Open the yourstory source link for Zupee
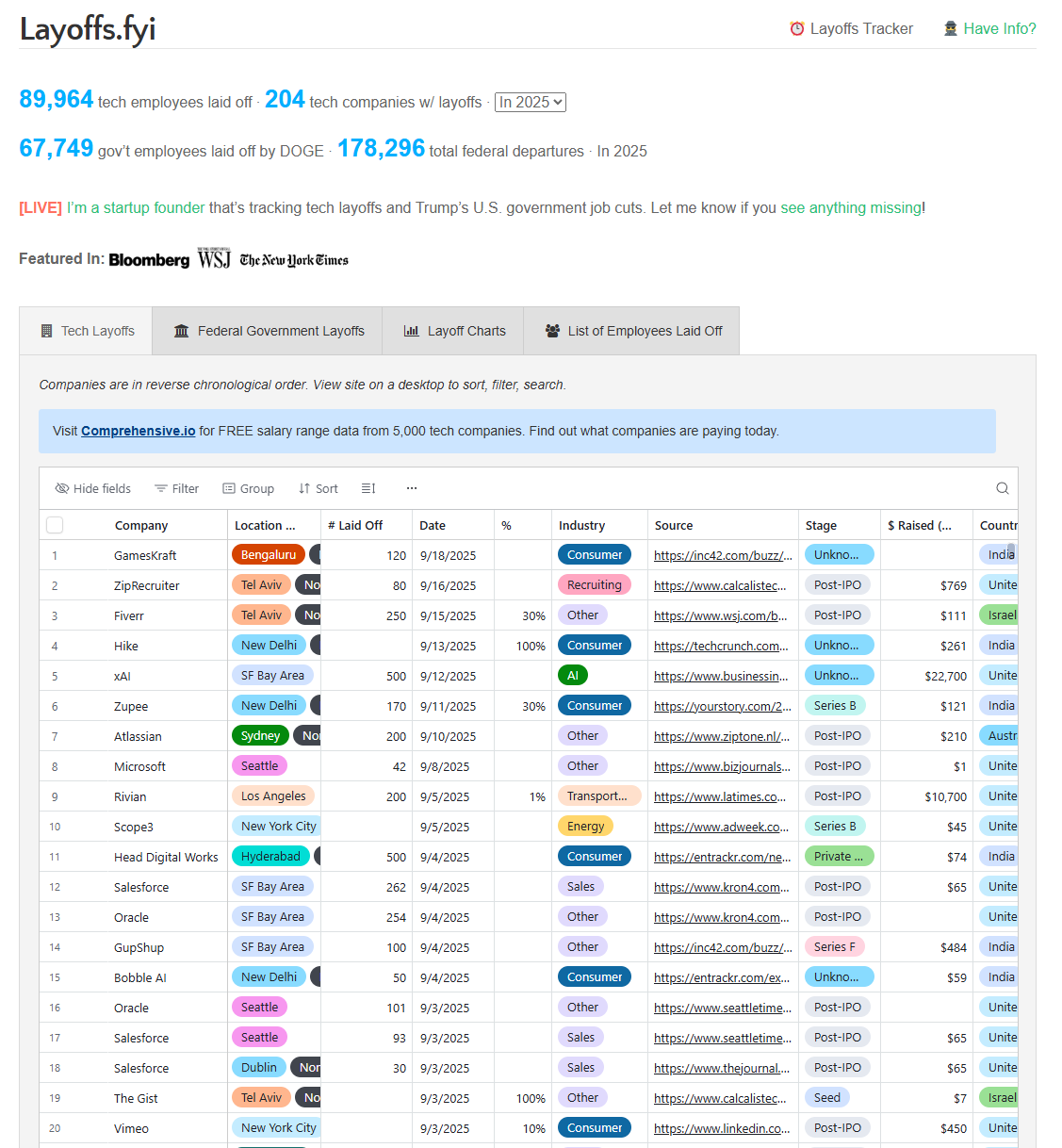Screen dimensions: 1062x1148 tap(723, 706)
